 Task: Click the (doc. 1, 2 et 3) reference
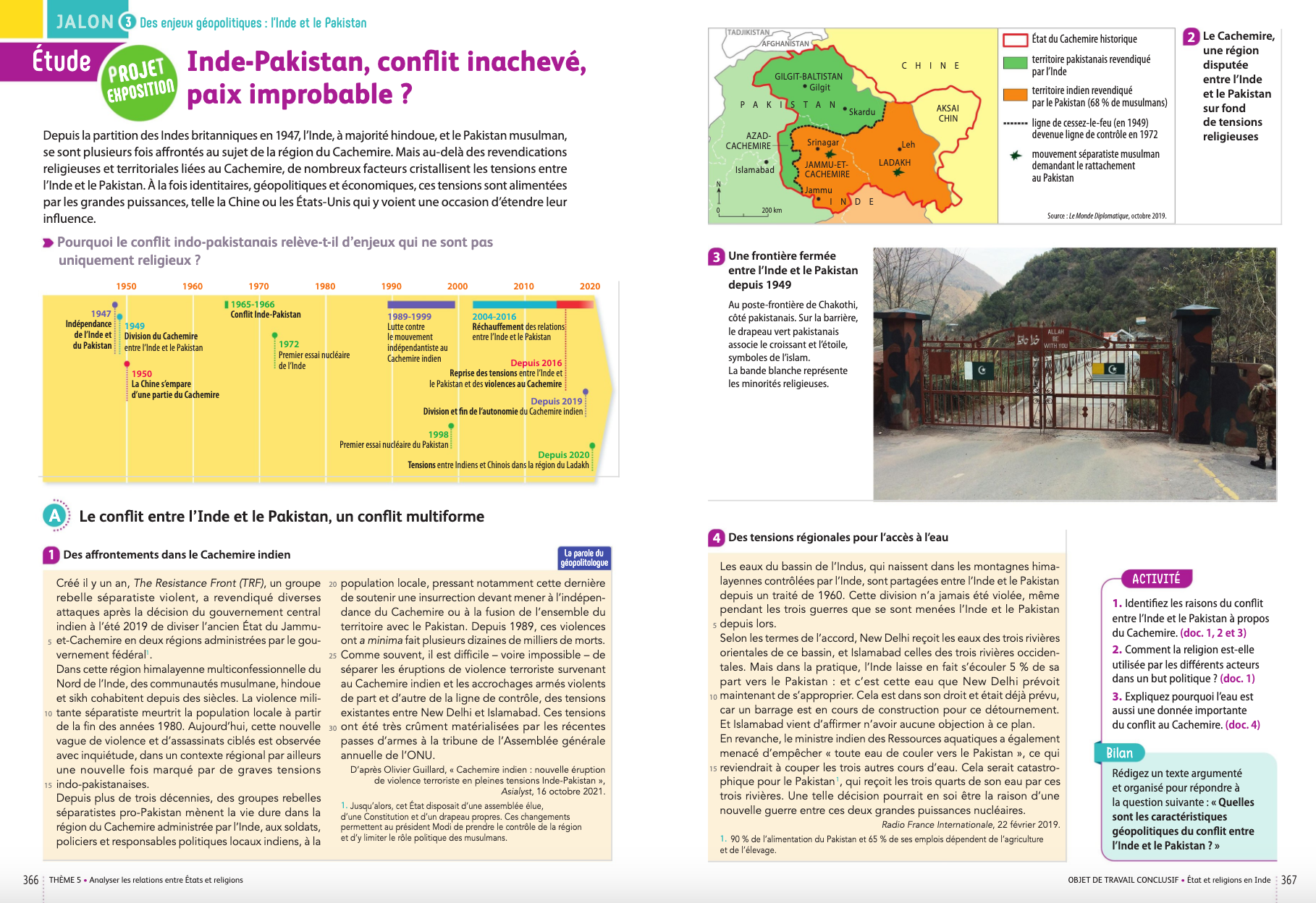(1213, 633)
